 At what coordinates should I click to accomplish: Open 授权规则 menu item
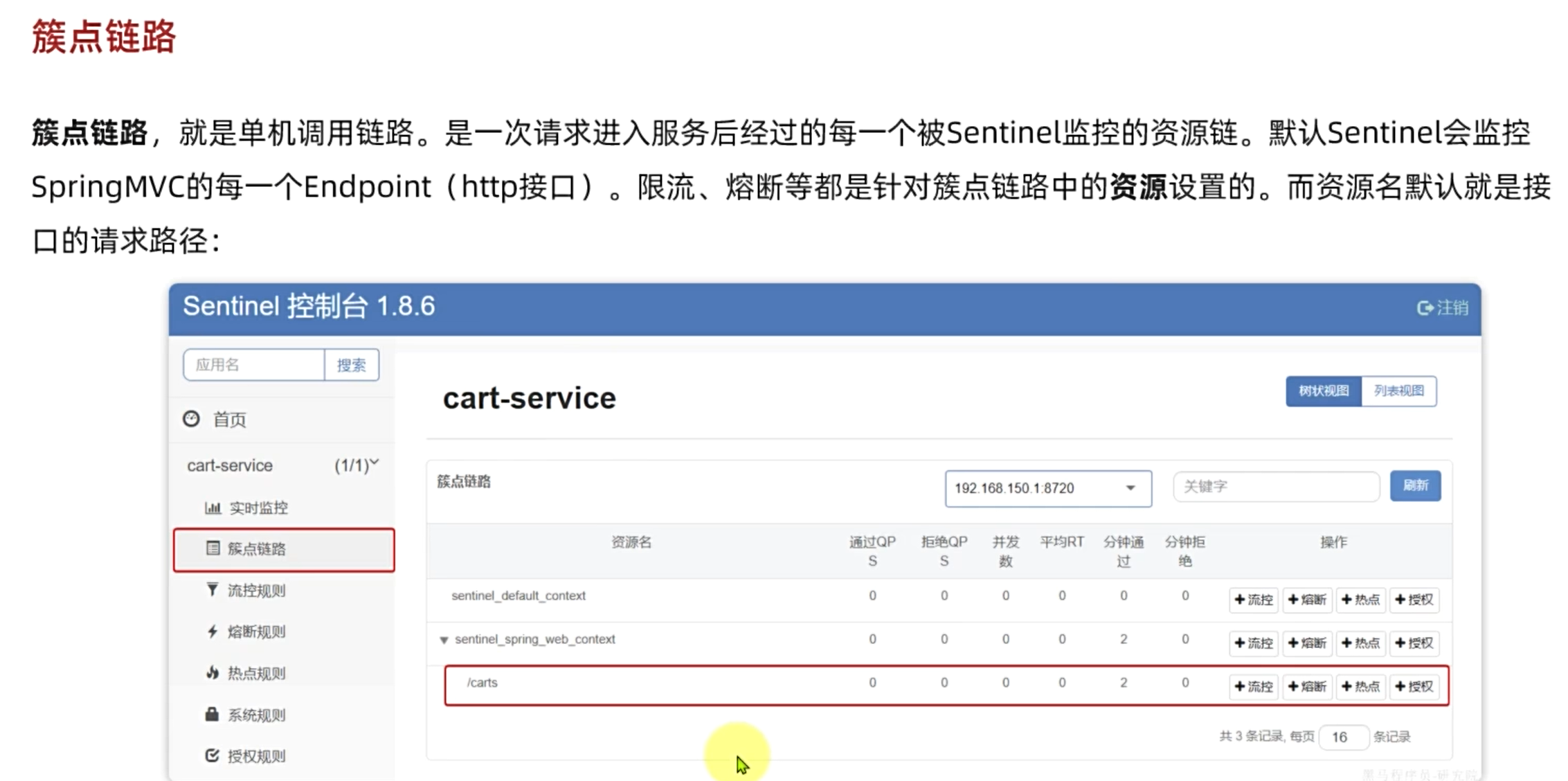[256, 756]
